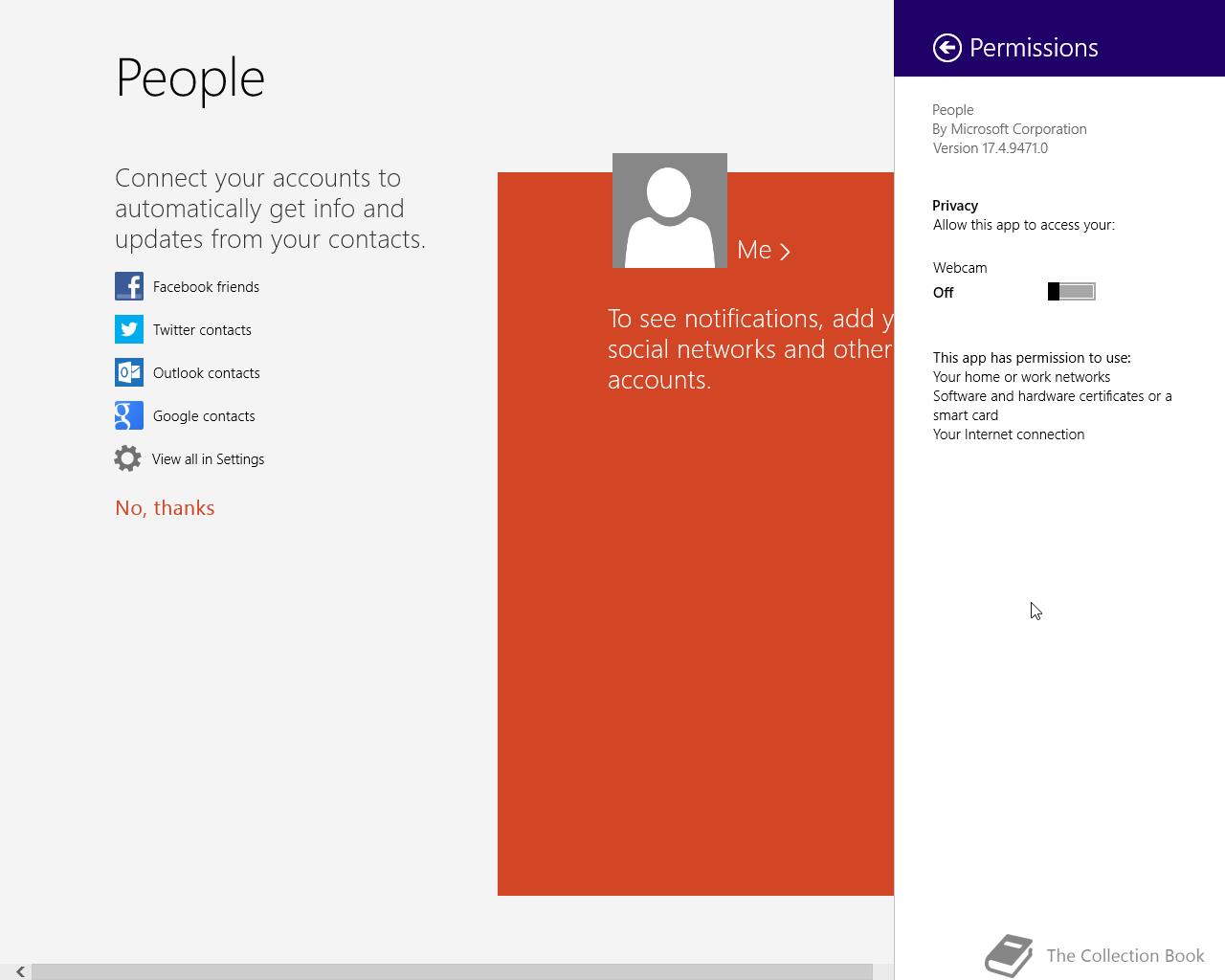Click the Facebook logo icon
Image resolution: width=1225 pixels, height=980 pixels.
coord(129,286)
